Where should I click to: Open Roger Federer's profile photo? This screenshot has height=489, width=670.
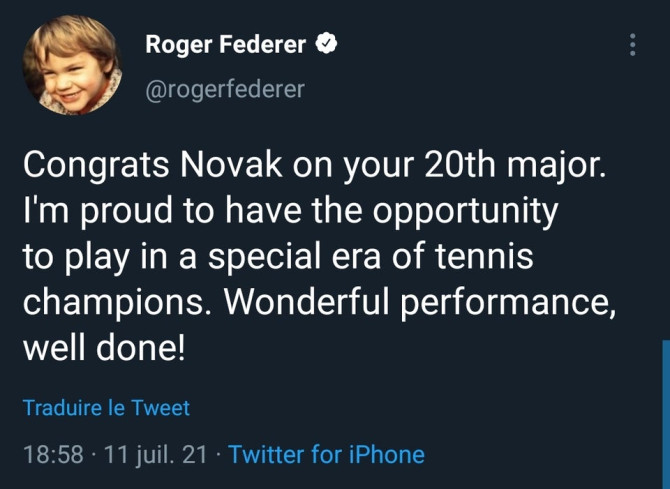point(73,65)
